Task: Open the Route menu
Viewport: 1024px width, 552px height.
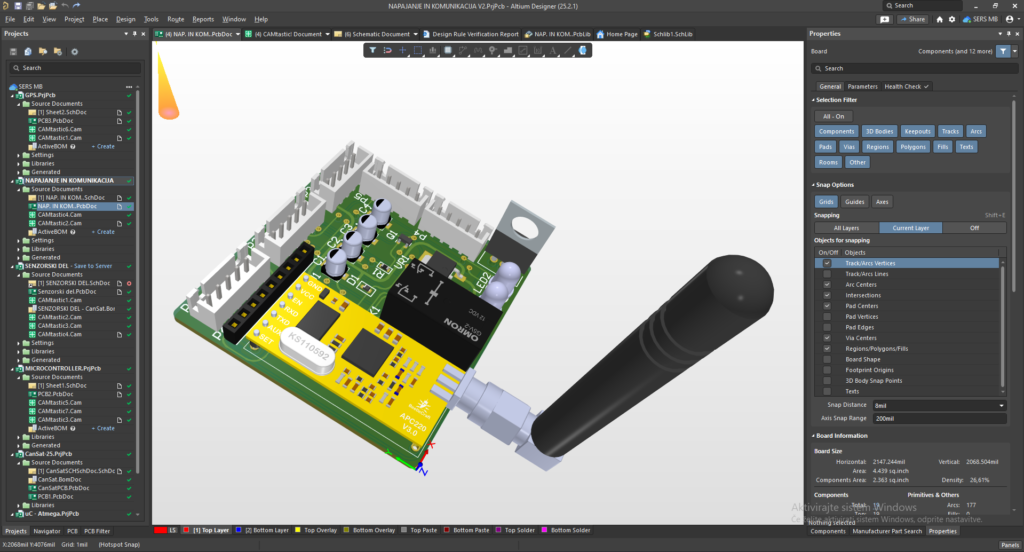Action: (x=176, y=19)
